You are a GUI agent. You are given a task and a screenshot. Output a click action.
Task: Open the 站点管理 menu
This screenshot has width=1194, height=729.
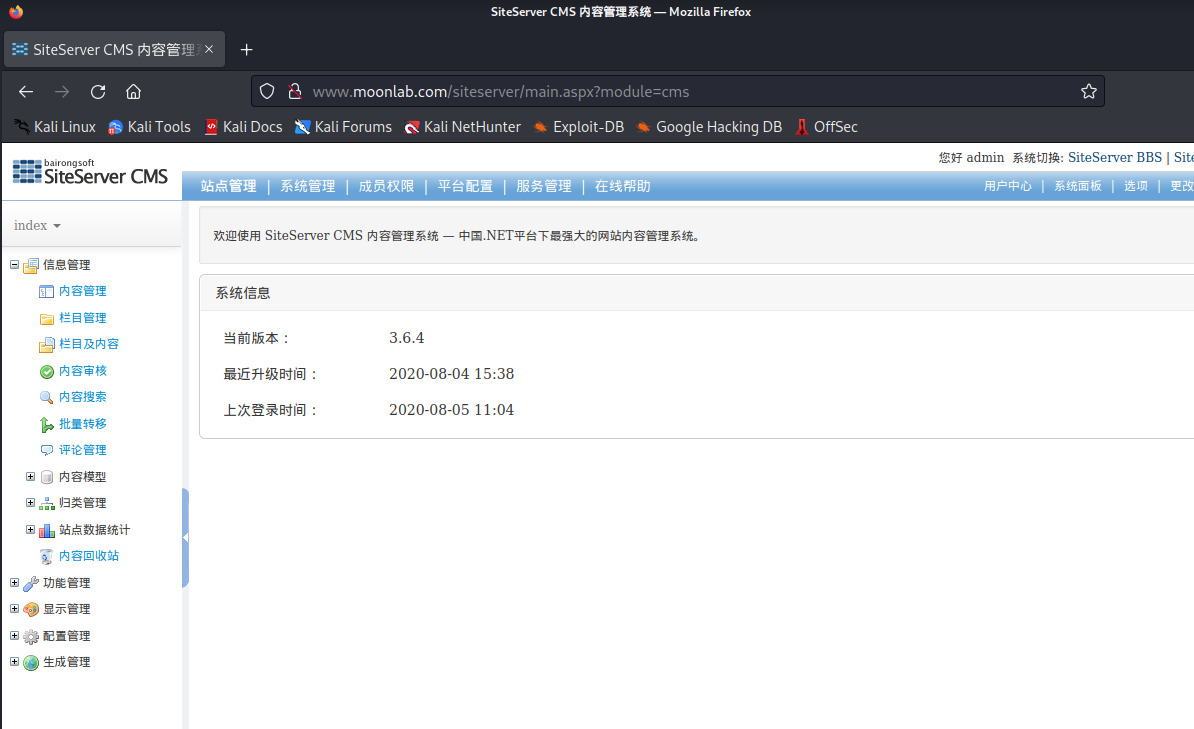[x=228, y=187]
